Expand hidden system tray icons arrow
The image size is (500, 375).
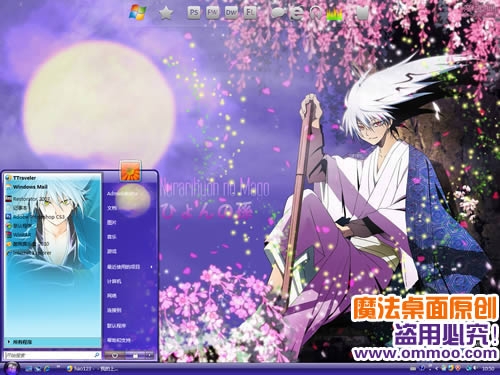437,369
